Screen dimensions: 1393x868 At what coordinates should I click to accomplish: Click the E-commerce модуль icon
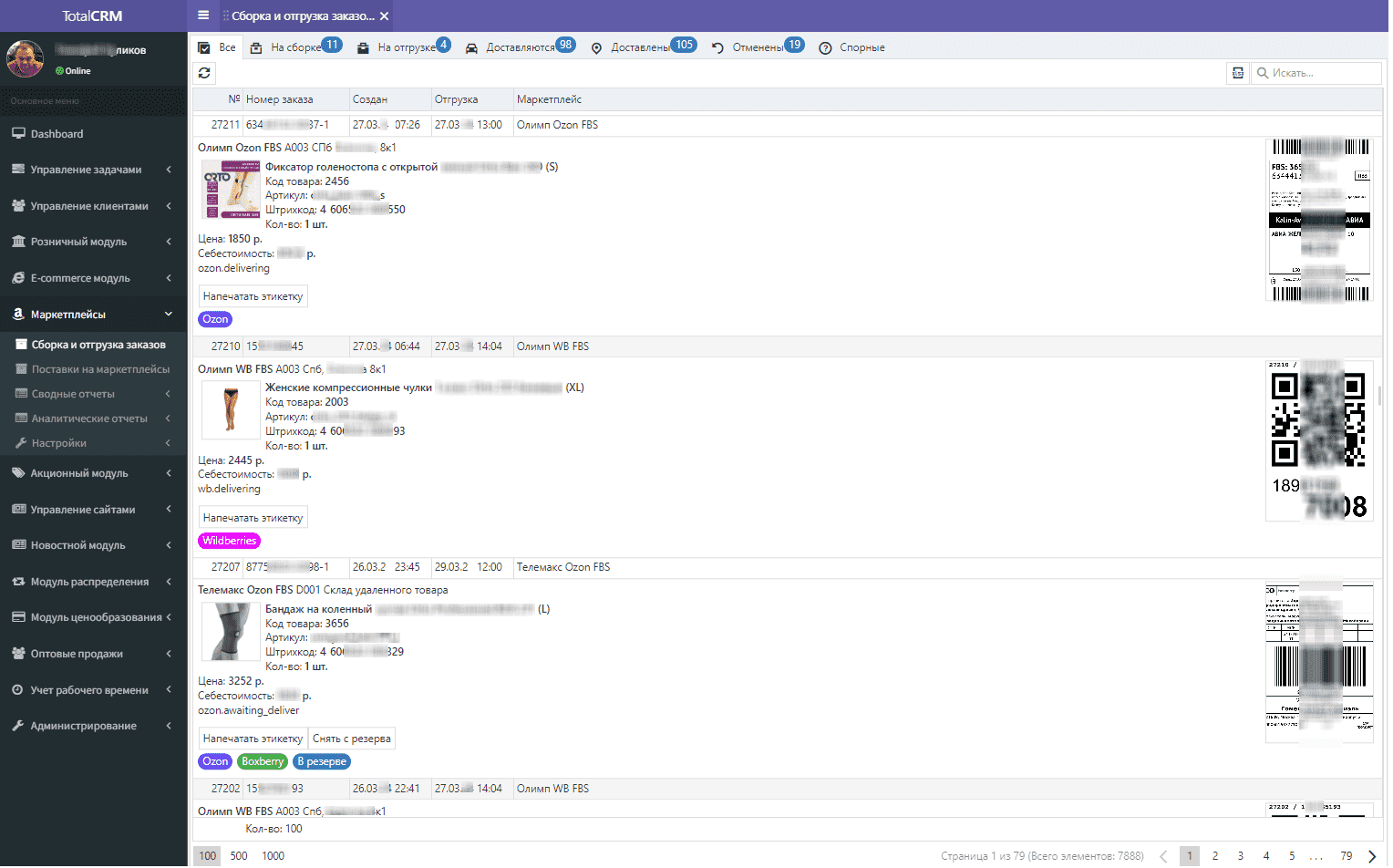18,278
